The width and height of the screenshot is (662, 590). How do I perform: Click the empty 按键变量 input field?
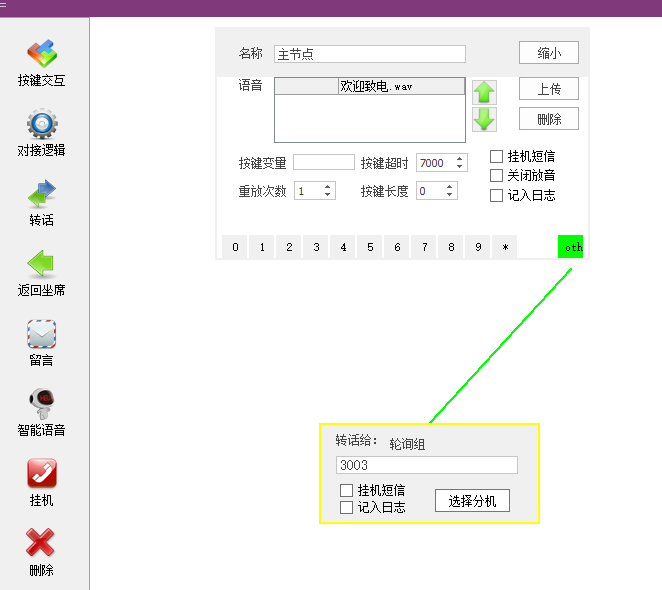click(x=324, y=162)
